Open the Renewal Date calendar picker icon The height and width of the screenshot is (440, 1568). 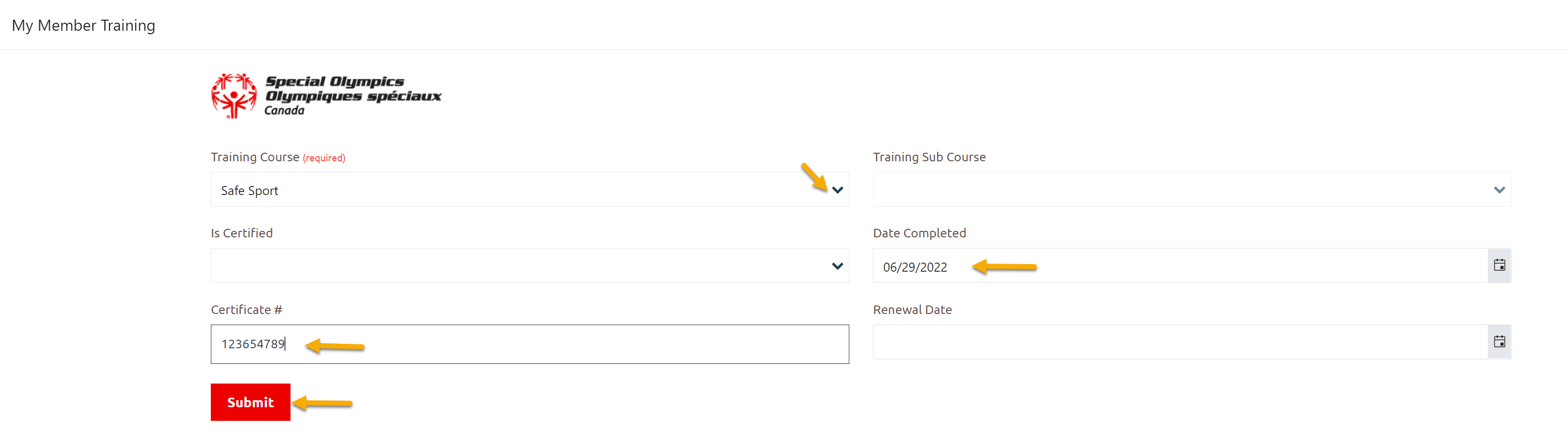[x=1498, y=342]
